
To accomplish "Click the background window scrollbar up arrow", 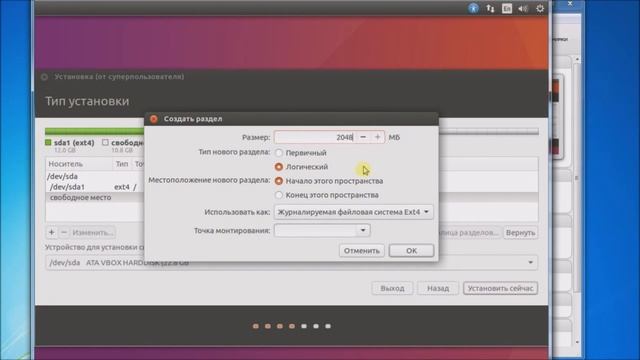I will (x=577, y=60).
